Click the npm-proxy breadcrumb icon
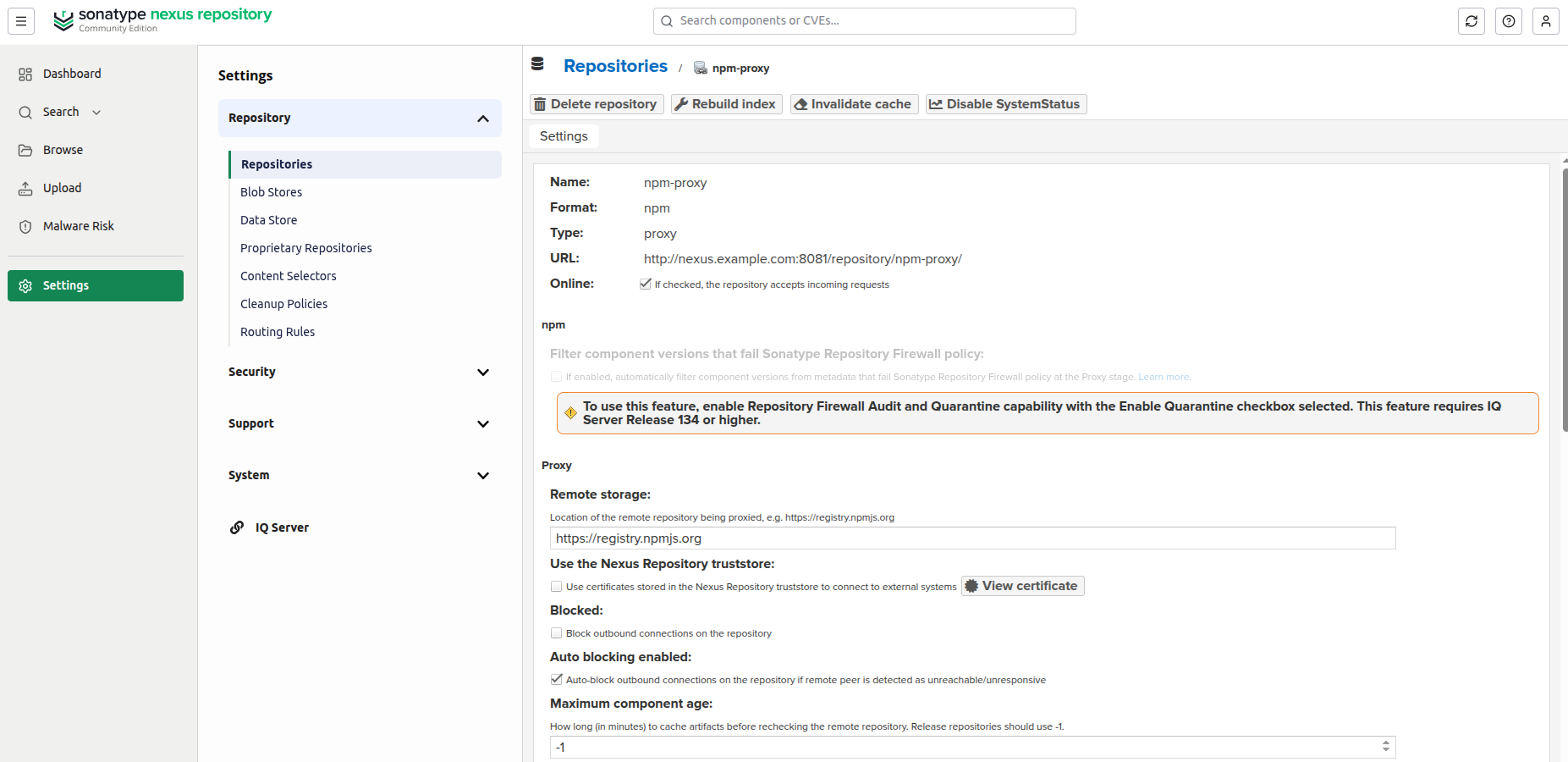 pos(701,69)
